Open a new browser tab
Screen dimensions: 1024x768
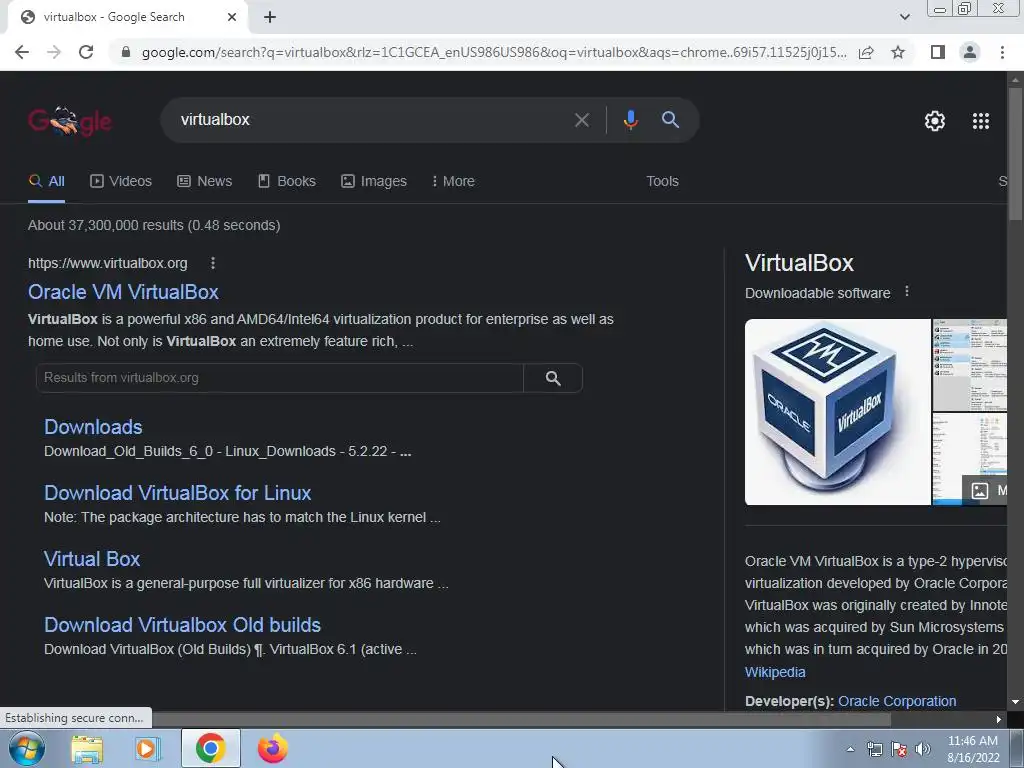[x=270, y=17]
